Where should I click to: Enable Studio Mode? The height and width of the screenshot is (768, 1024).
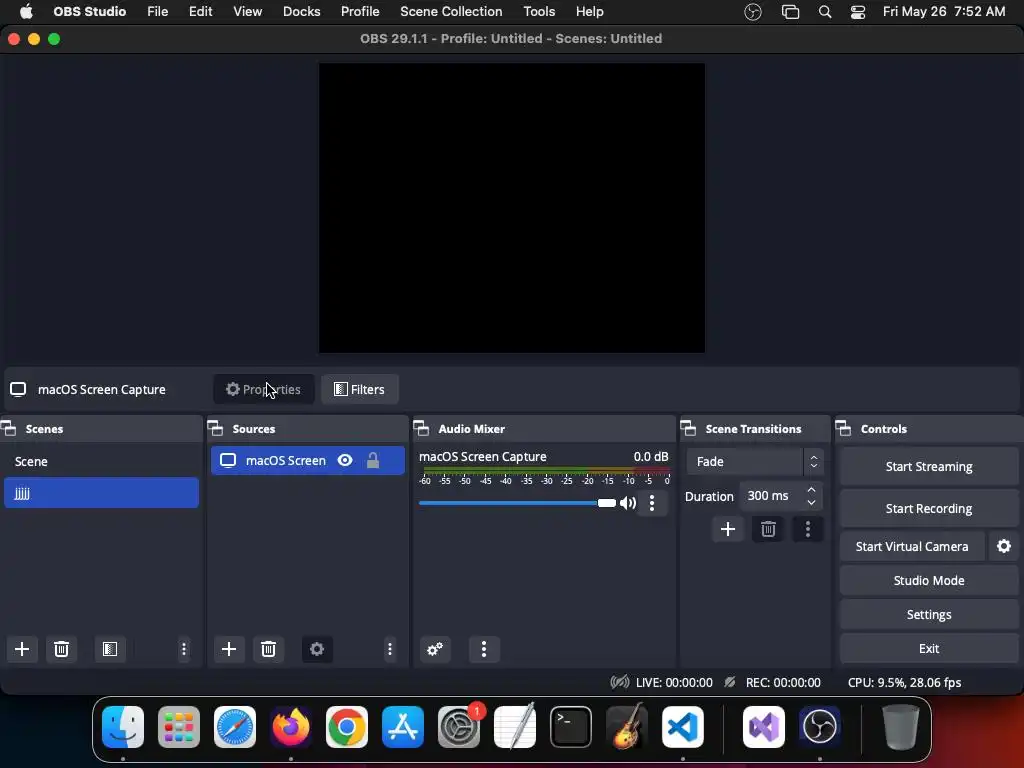929,580
